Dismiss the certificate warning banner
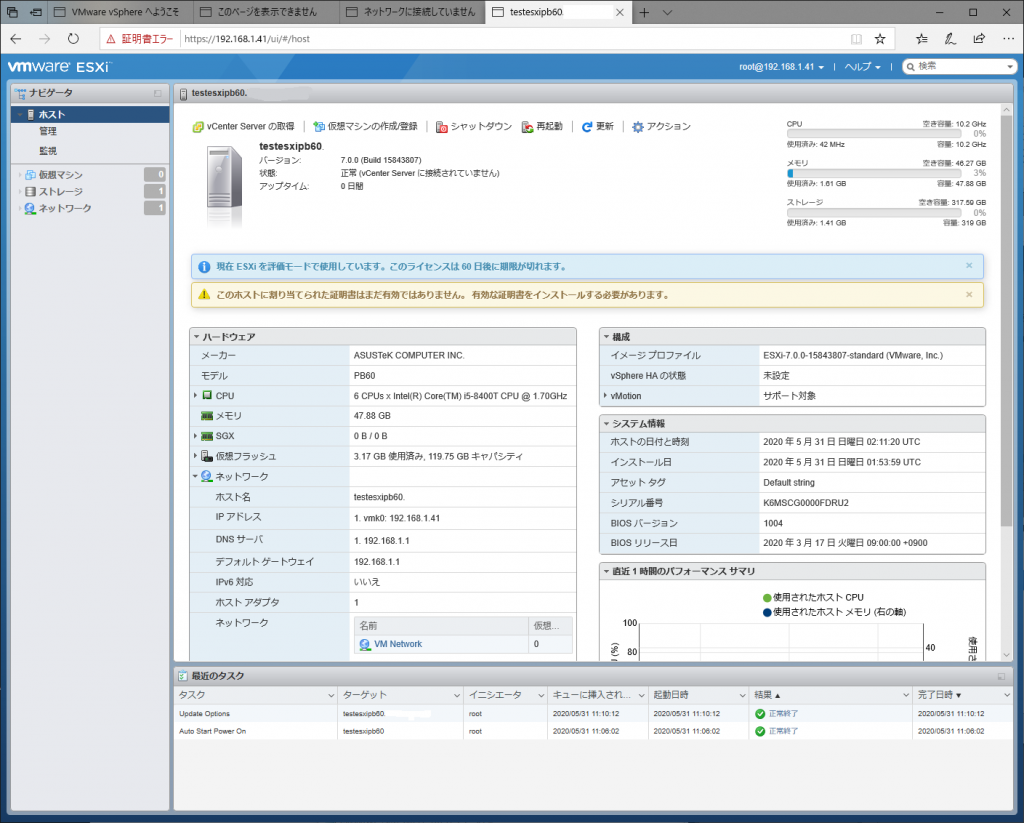The width and height of the screenshot is (1024, 823). point(969,295)
